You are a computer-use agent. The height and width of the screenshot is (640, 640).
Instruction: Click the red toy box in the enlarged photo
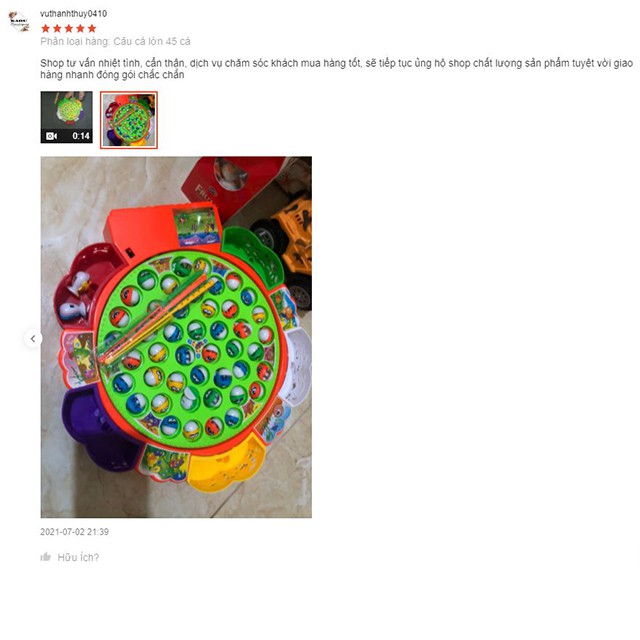pos(231,184)
